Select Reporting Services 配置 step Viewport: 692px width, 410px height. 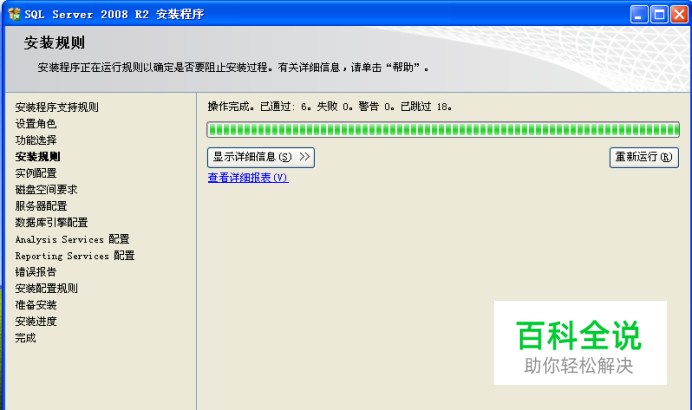point(75,256)
